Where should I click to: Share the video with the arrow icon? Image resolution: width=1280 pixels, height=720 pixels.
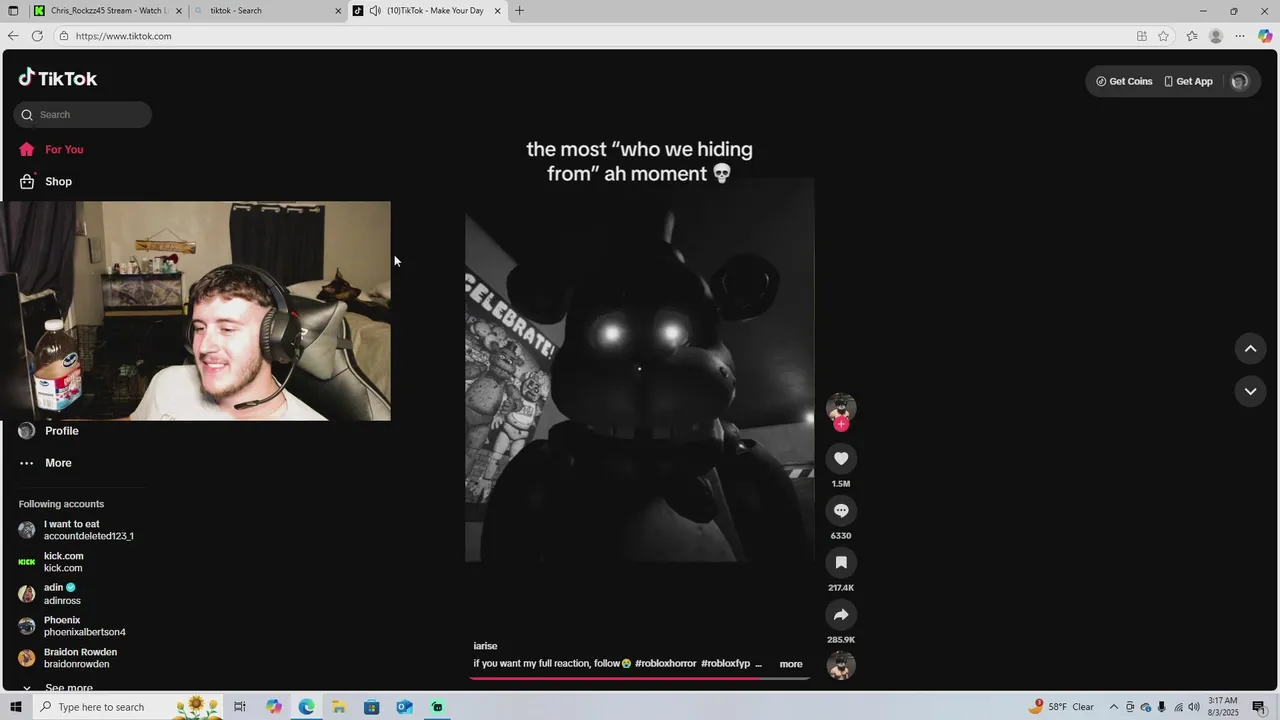pyautogui.click(x=841, y=614)
